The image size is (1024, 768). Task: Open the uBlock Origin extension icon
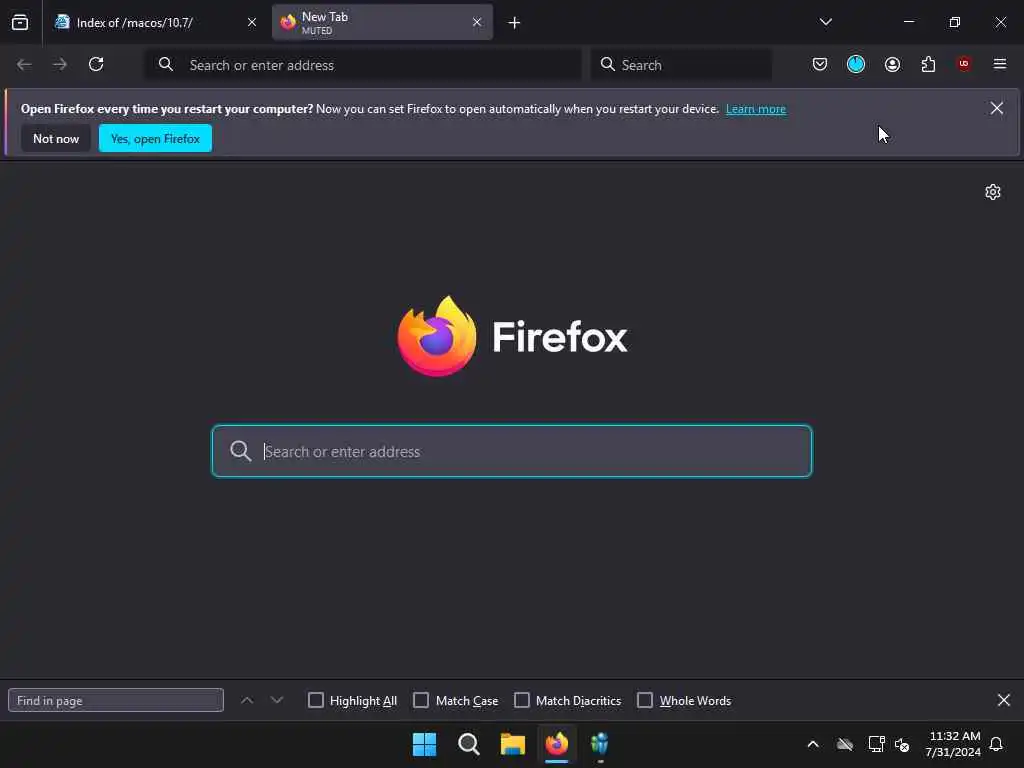(x=964, y=64)
